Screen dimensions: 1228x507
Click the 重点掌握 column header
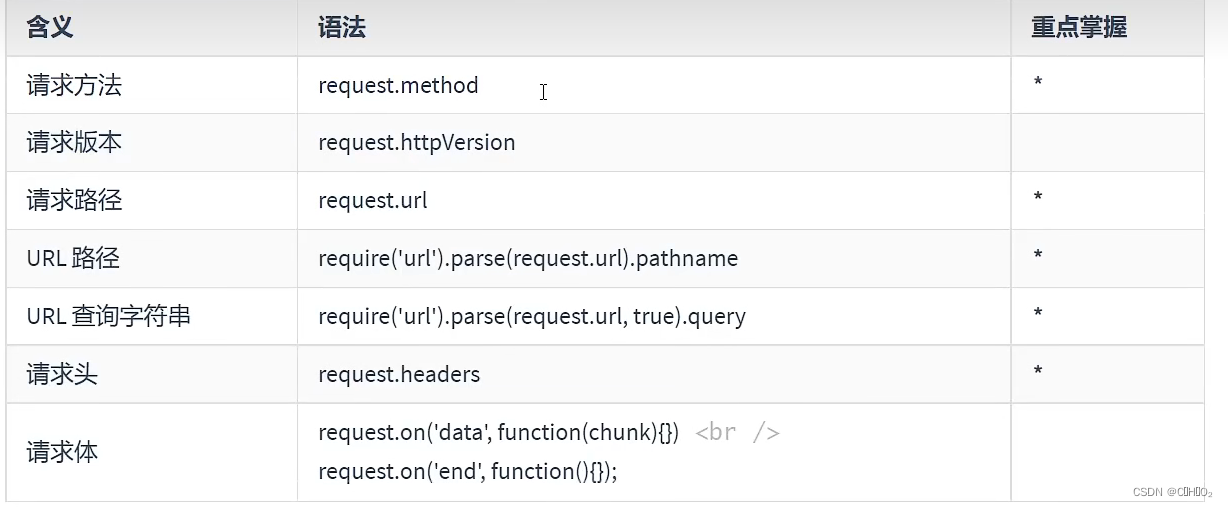(1079, 28)
